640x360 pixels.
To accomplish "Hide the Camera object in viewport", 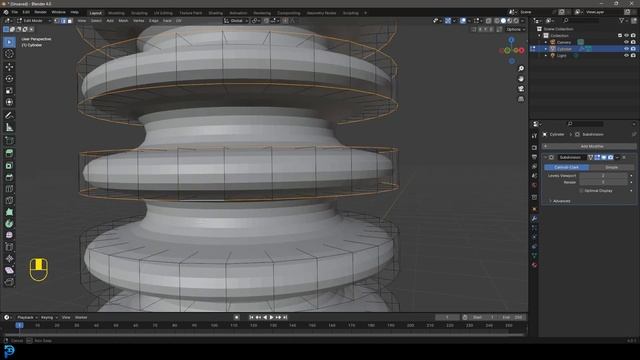I will tap(626, 42).
